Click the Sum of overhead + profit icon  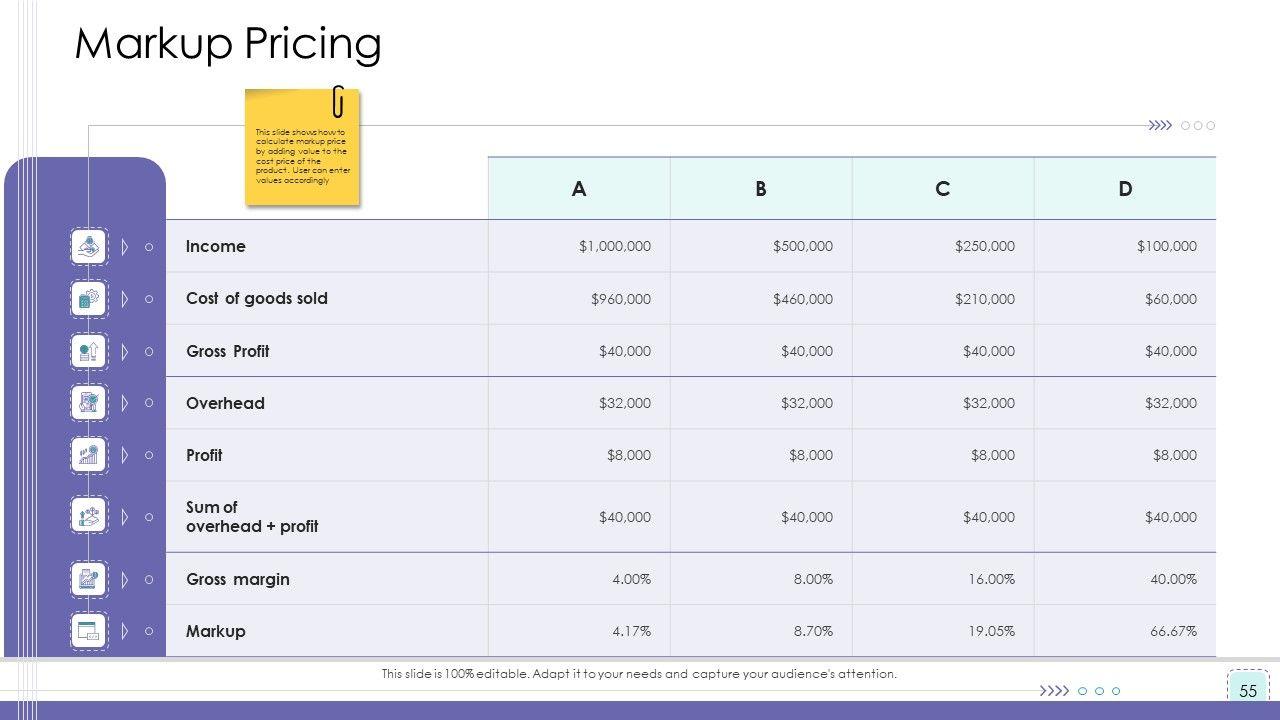pos(89,516)
